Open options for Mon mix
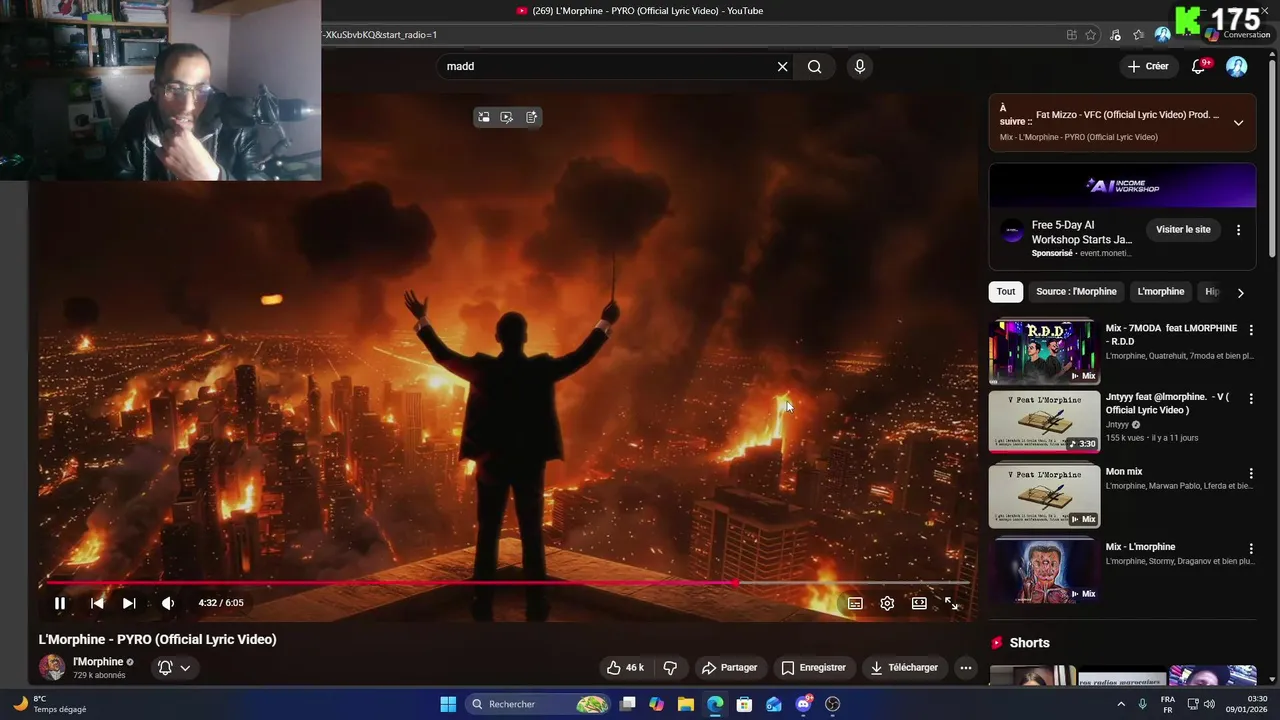1280x720 pixels. pos(1250,473)
